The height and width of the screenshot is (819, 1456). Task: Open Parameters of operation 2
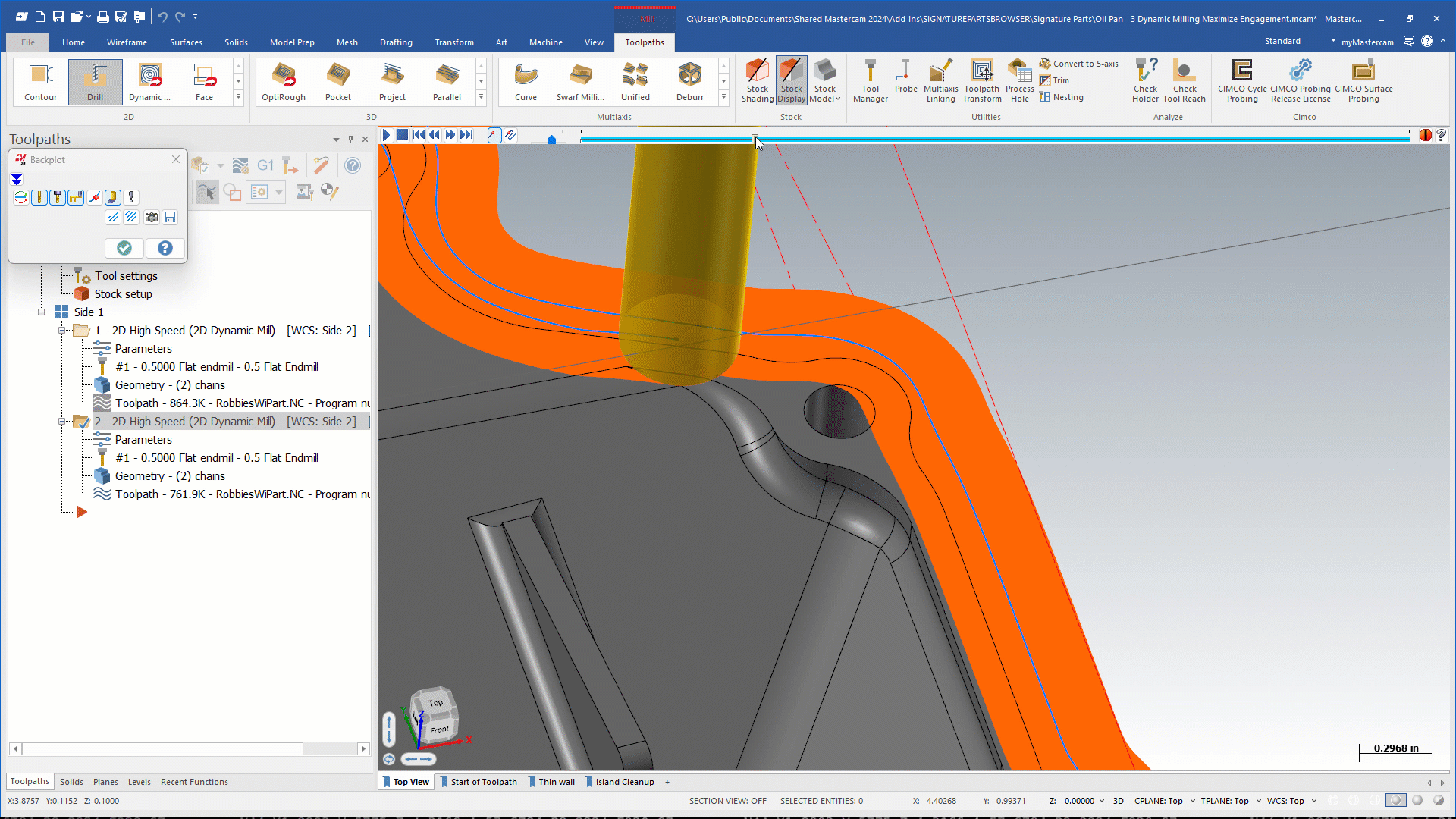click(143, 440)
